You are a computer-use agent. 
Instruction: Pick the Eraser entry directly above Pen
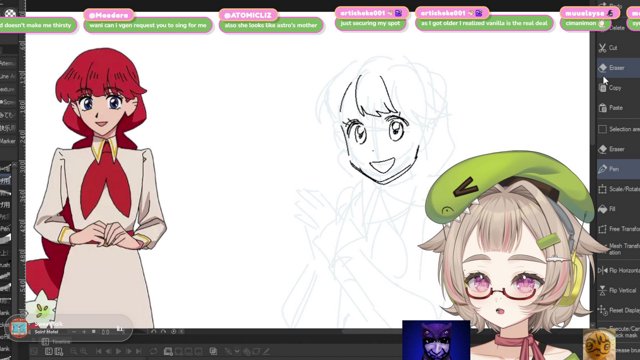click(x=618, y=149)
